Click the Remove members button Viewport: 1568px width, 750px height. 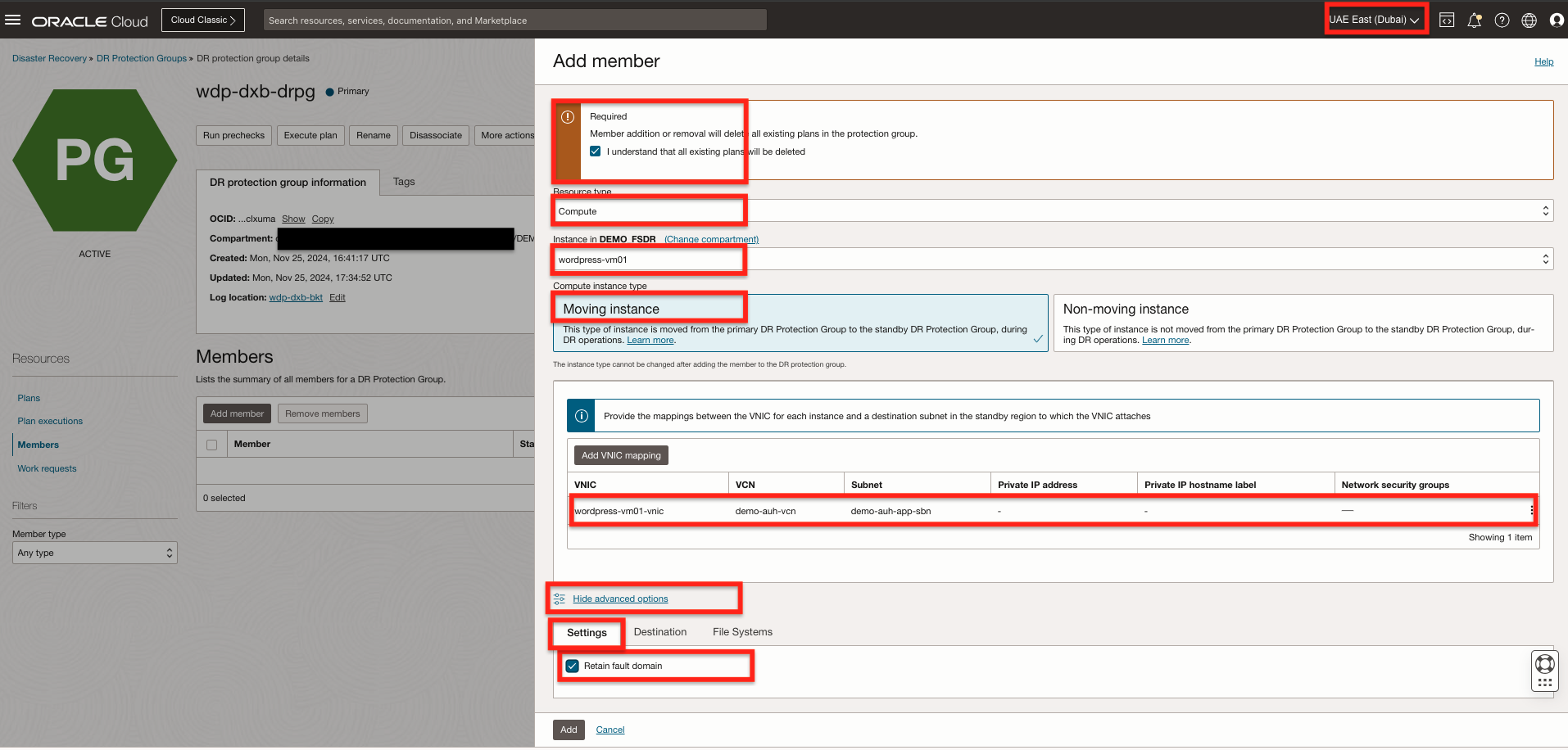point(323,413)
